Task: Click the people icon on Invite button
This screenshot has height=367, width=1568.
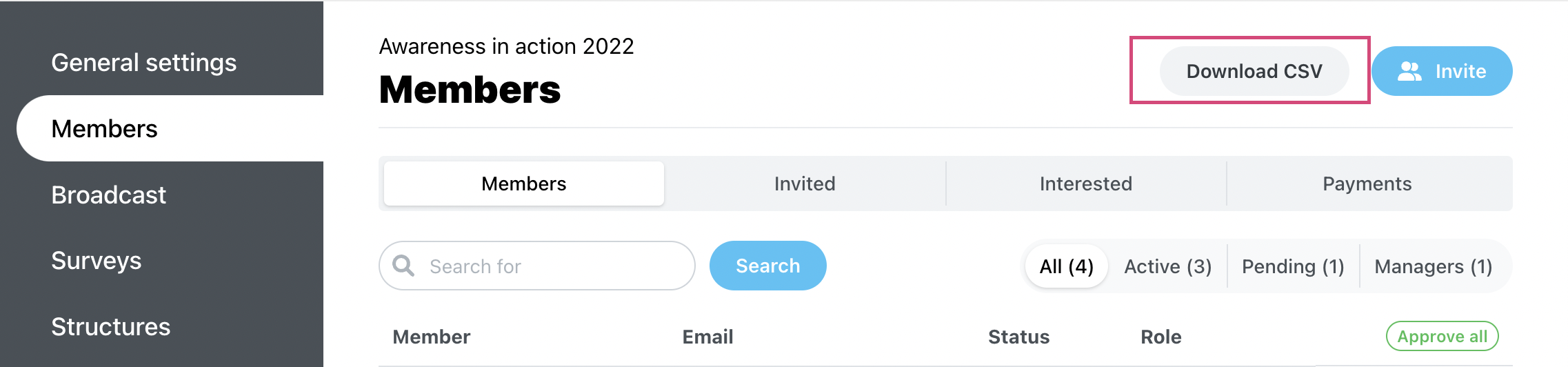Action: (1409, 71)
